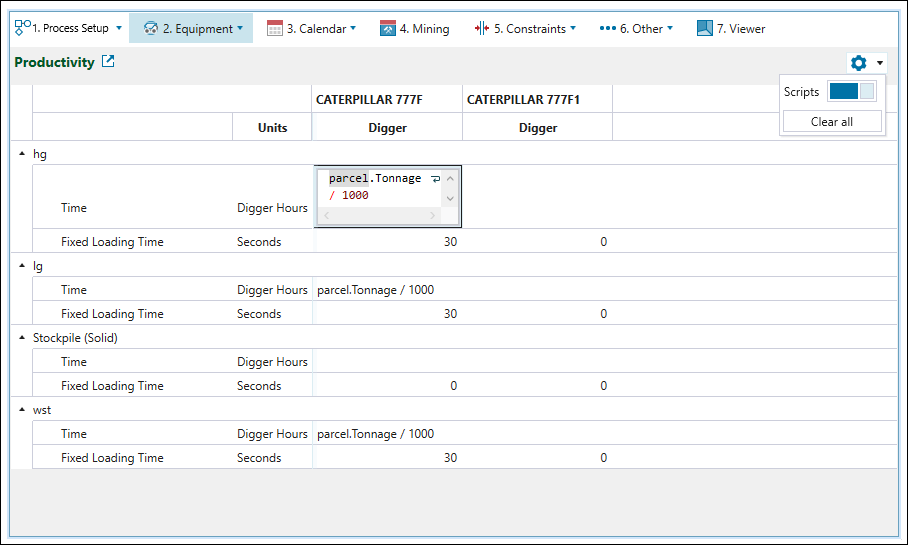Select lg Fixed Loading Time value 30

coord(387,313)
